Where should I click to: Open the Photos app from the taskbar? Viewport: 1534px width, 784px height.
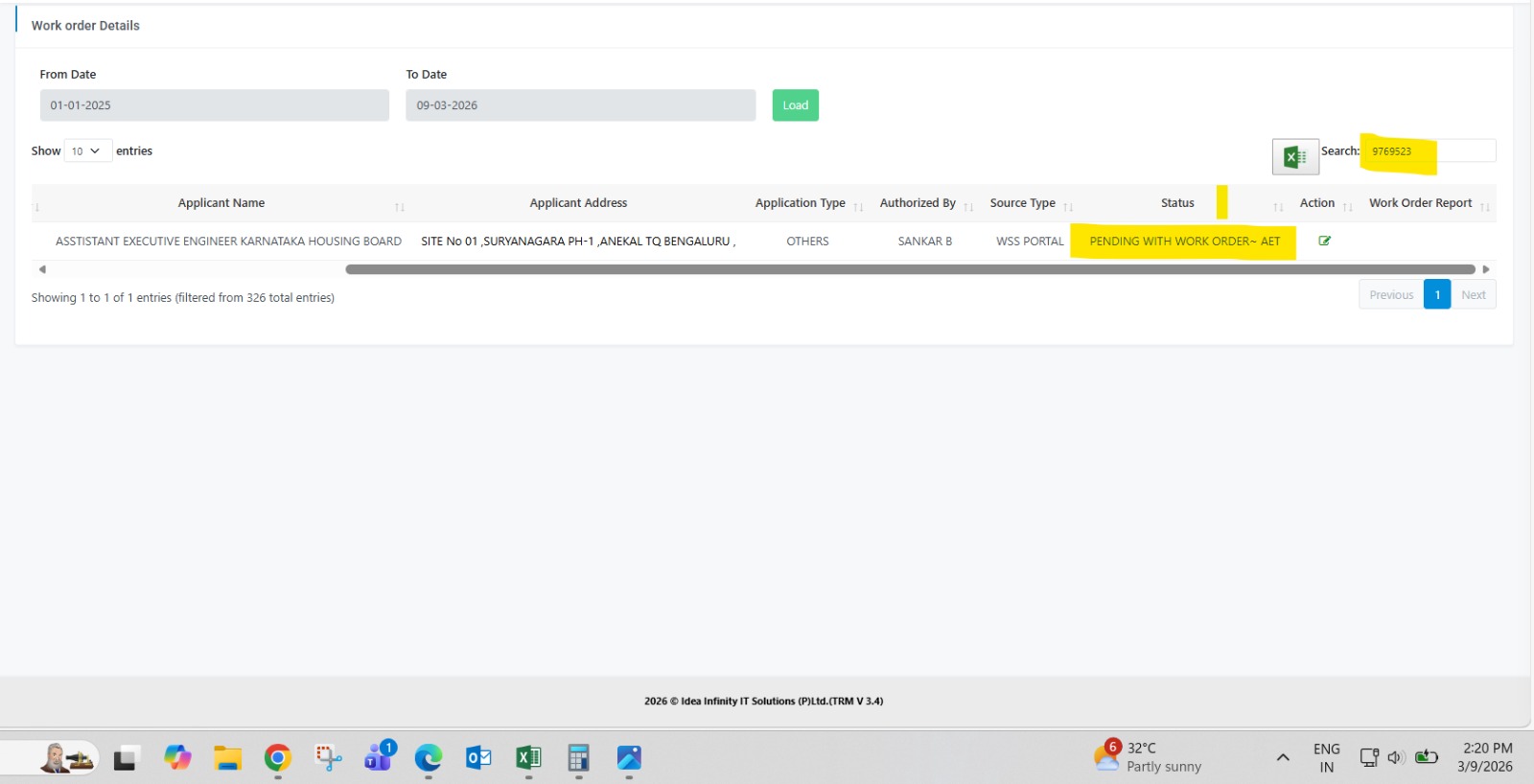point(629,758)
